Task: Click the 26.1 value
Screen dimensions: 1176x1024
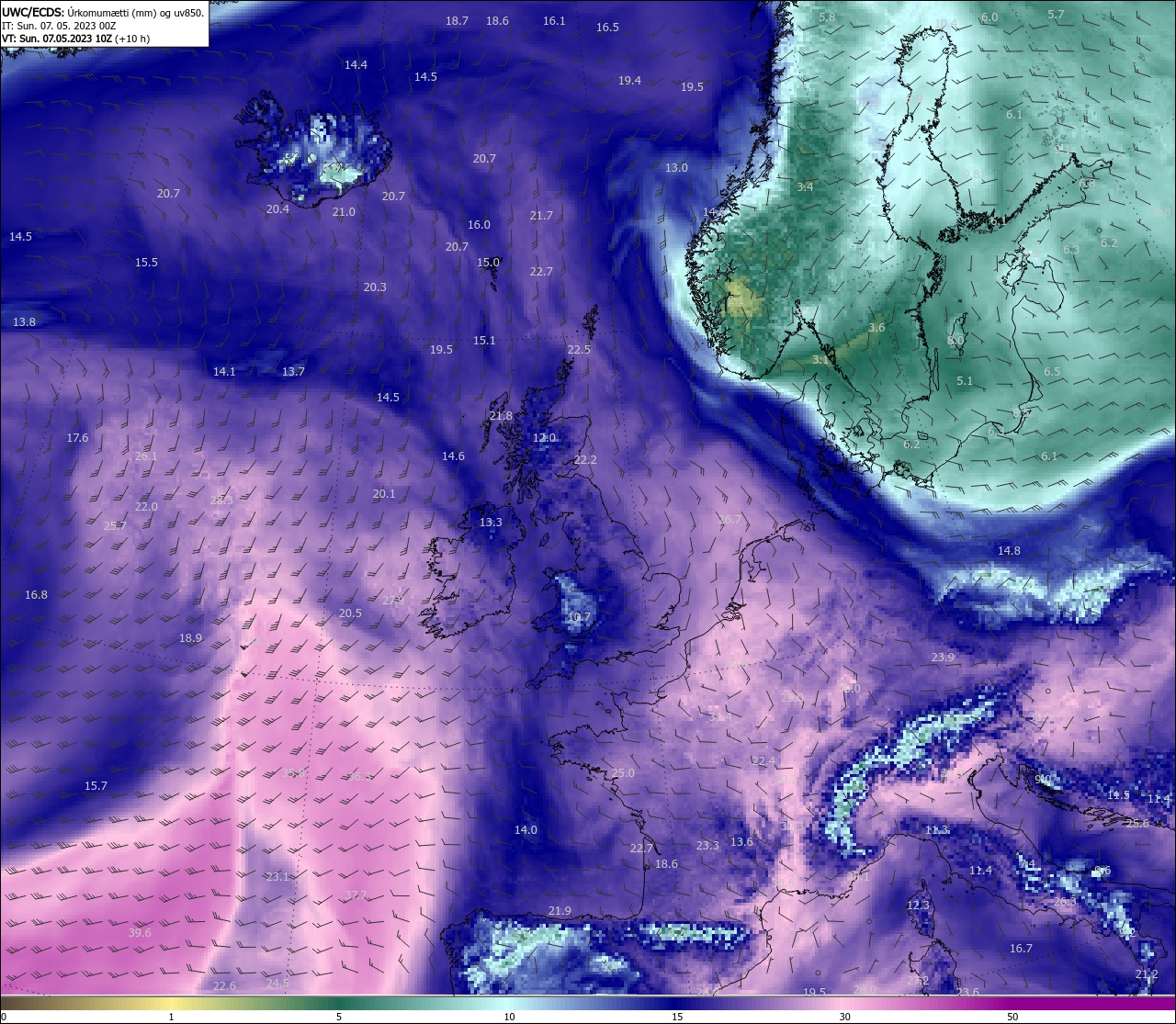Action: coord(146,456)
